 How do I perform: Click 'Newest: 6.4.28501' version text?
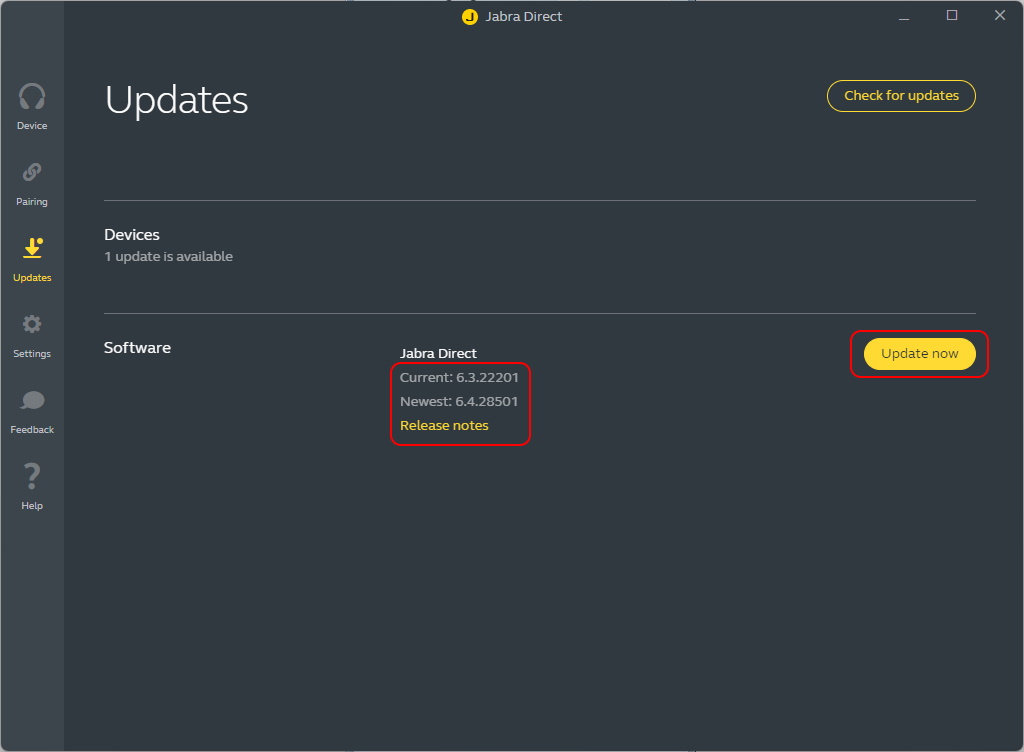pyautogui.click(x=459, y=401)
